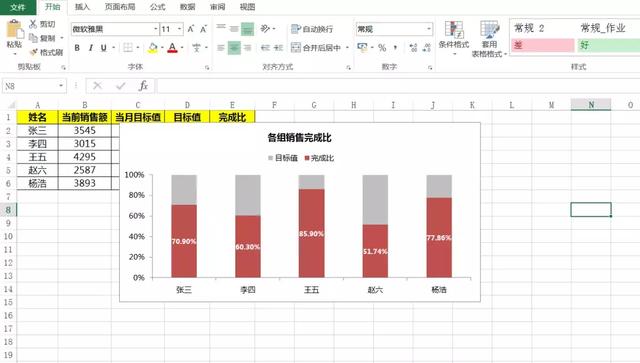This screenshot has height=363, width=640.
Task: Open Merge and Center dropdown arrow
Action: click(x=347, y=48)
